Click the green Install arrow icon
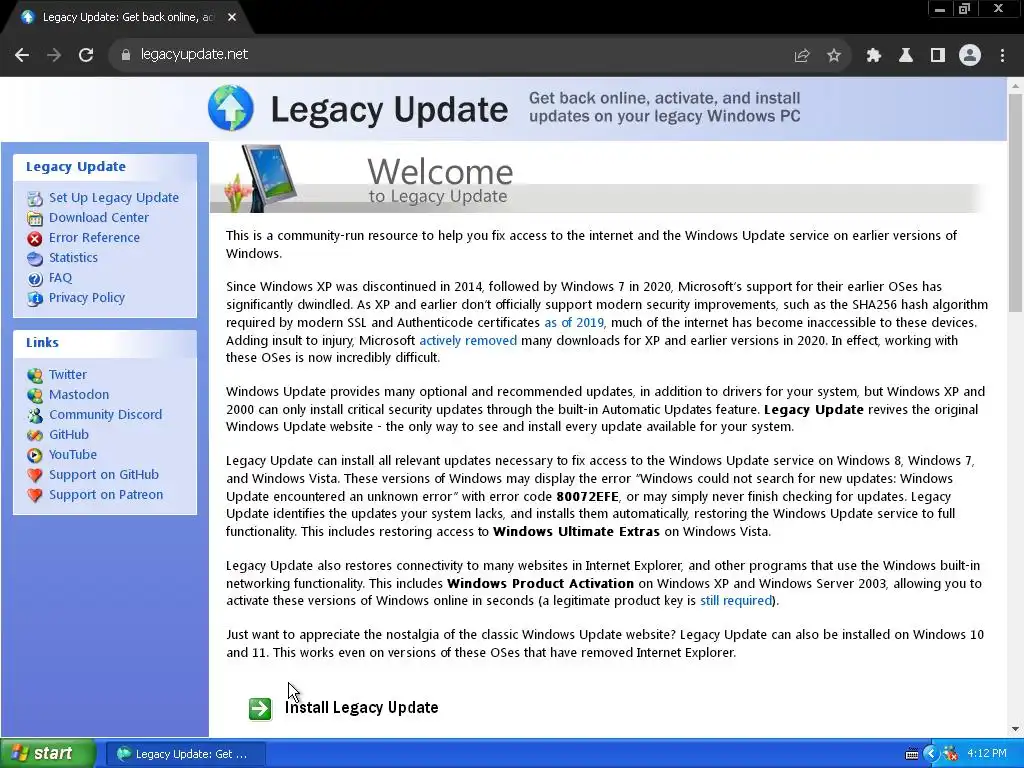Image resolution: width=1024 pixels, height=768 pixels. [260, 709]
